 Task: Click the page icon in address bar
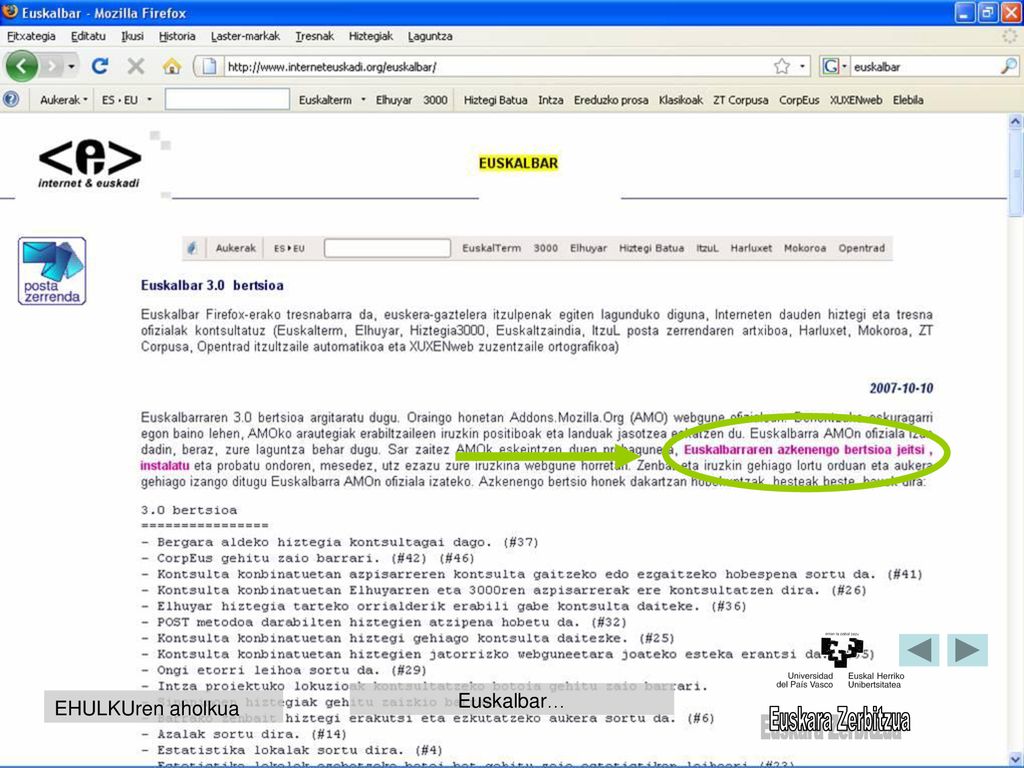pos(209,66)
